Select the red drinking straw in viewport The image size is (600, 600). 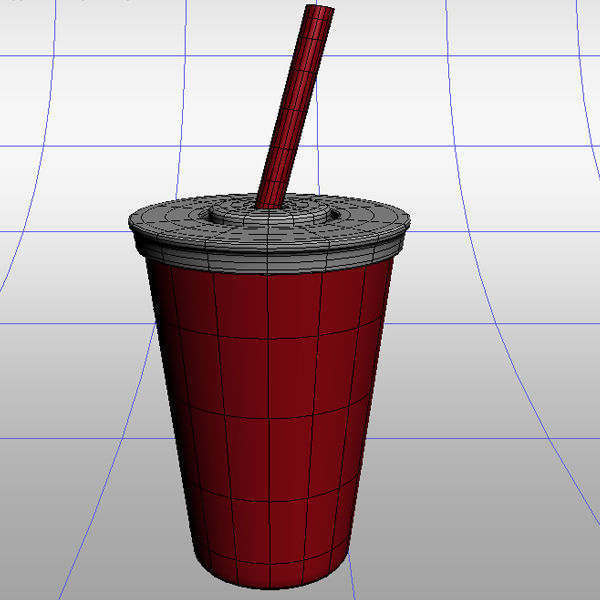(x=295, y=107)
